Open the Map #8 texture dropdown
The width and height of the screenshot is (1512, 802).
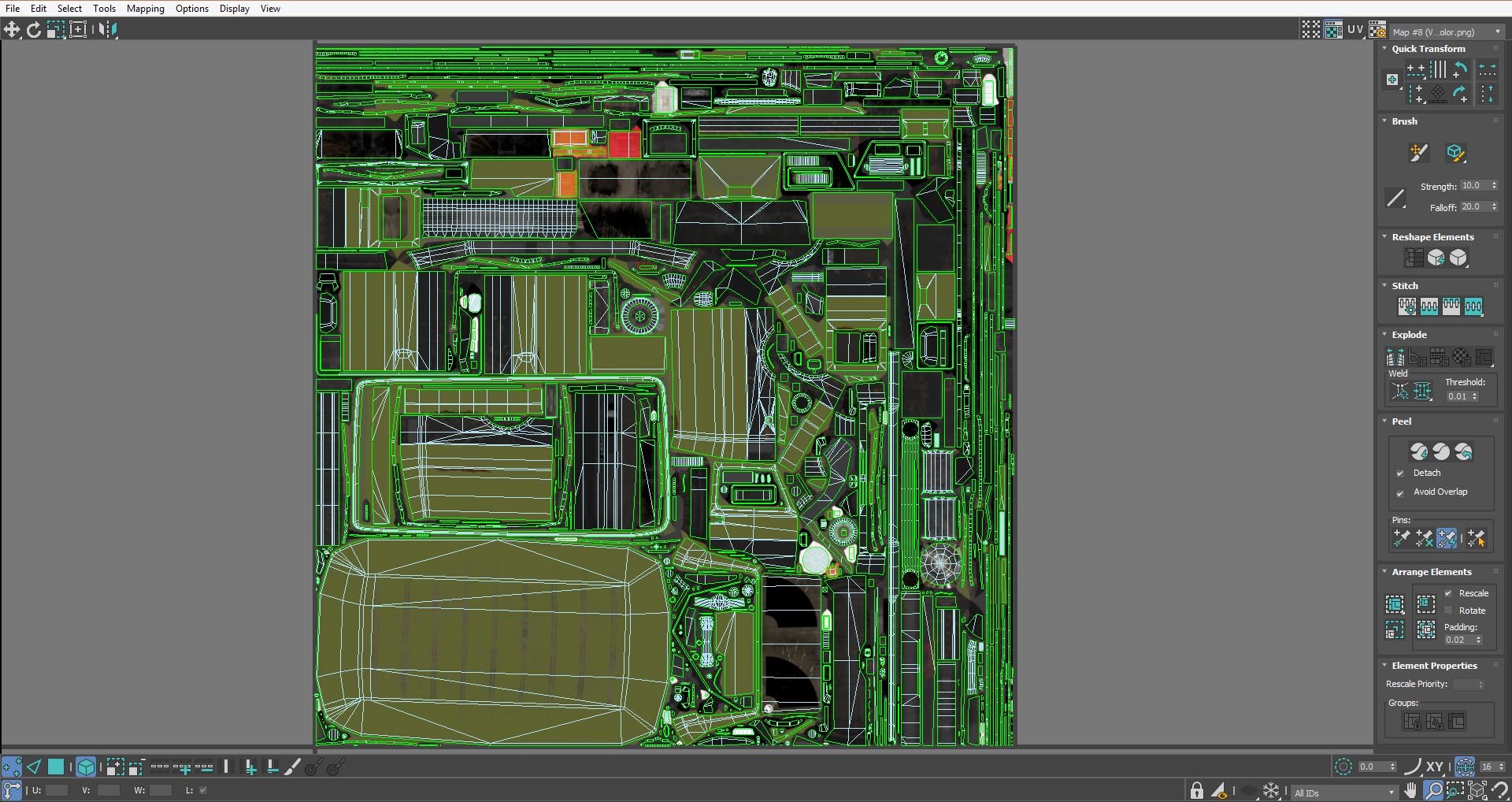pos(1447,32)
